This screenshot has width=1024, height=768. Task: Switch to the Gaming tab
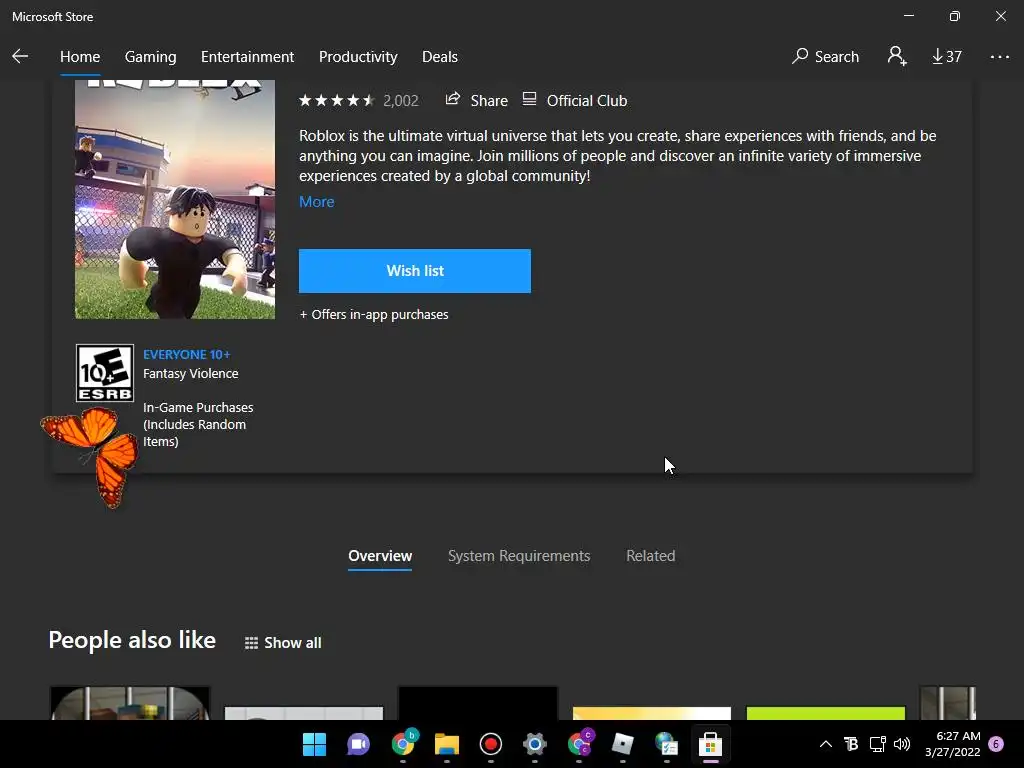[x=150, y=57]
